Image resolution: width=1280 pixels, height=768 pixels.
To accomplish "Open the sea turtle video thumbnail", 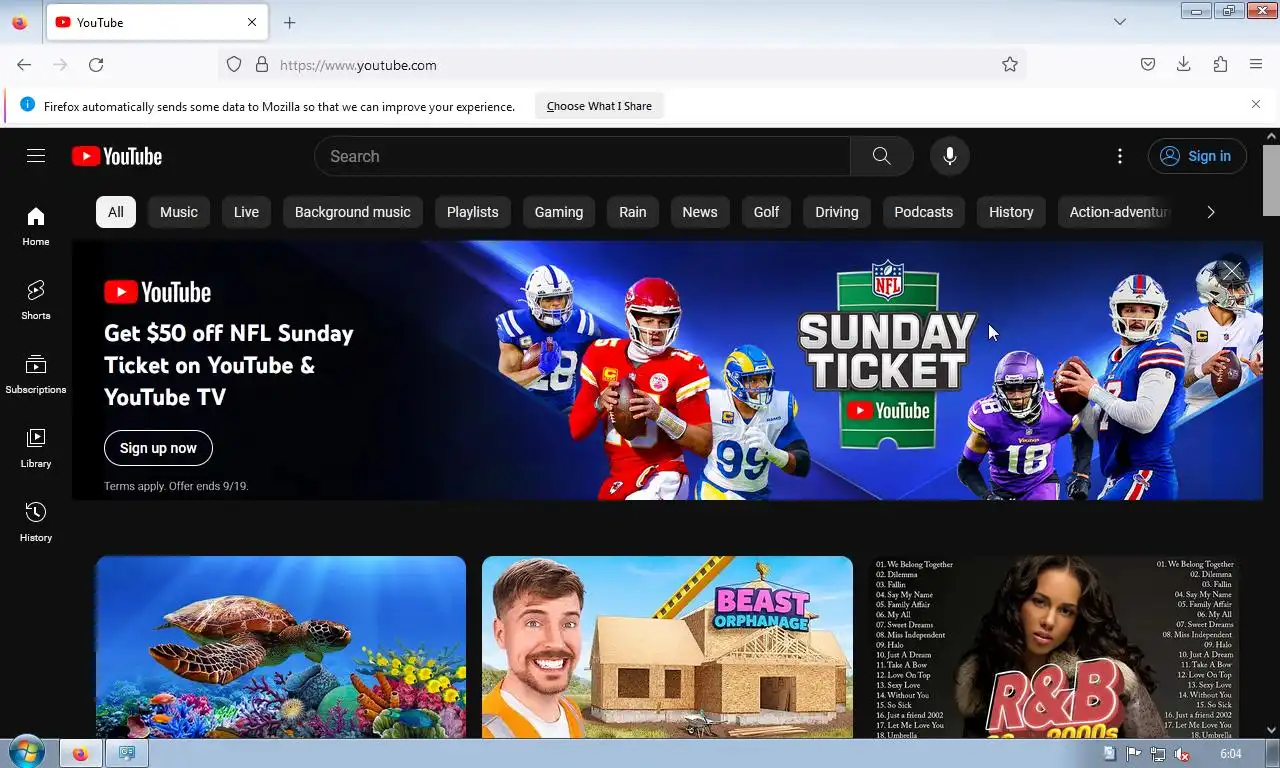I will pyautogui.click(x=281, y=647).
